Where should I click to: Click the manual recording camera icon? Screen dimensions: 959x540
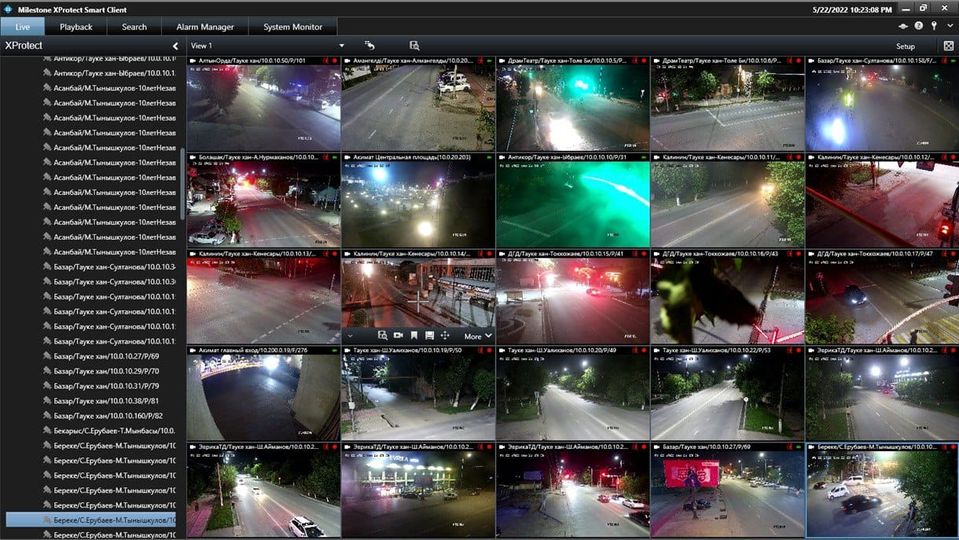click(398, 336)
